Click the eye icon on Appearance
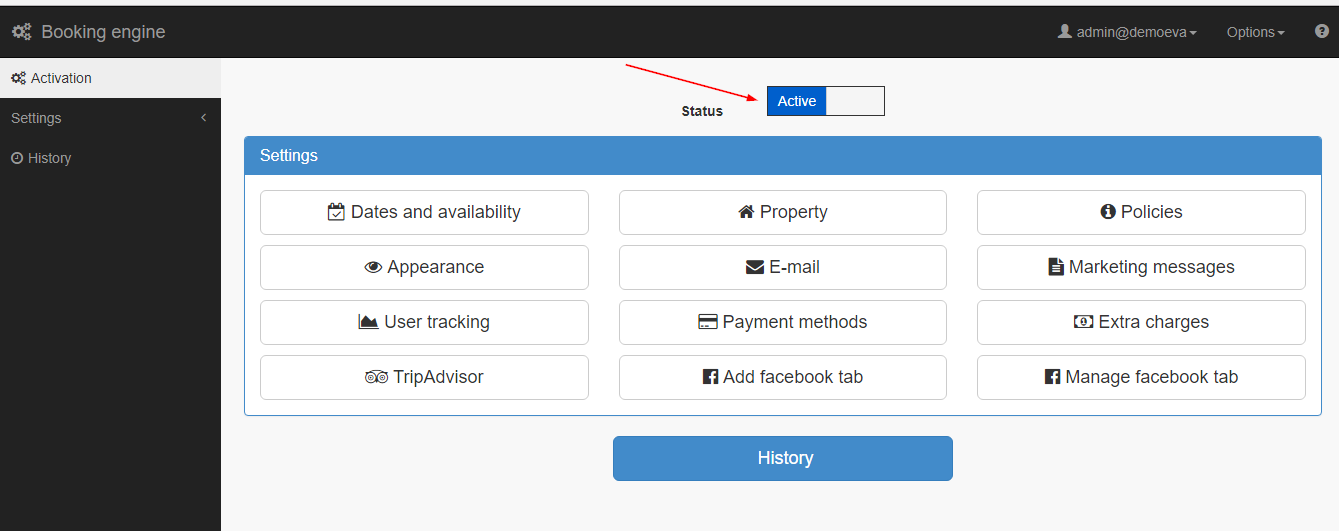This screenshot has height=531, width=1339. click(x=373, y=267)
